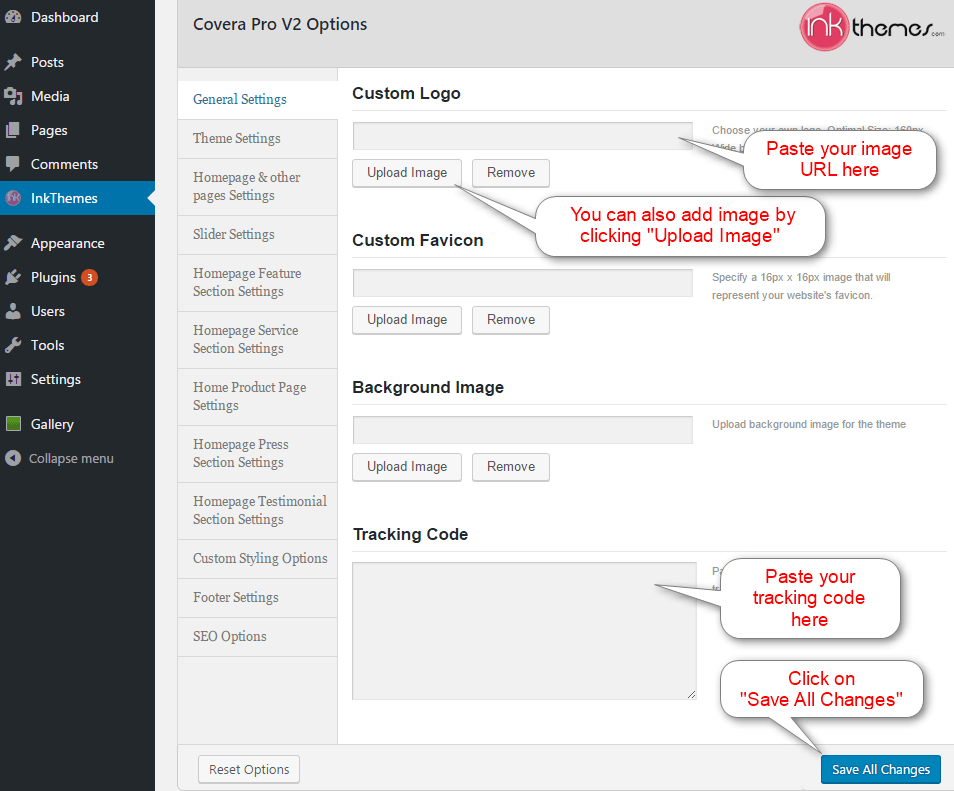Viewport: 954px width, 791px height.
Task: Click 'Upload background image for the theme' text
Action: point(809,424)
